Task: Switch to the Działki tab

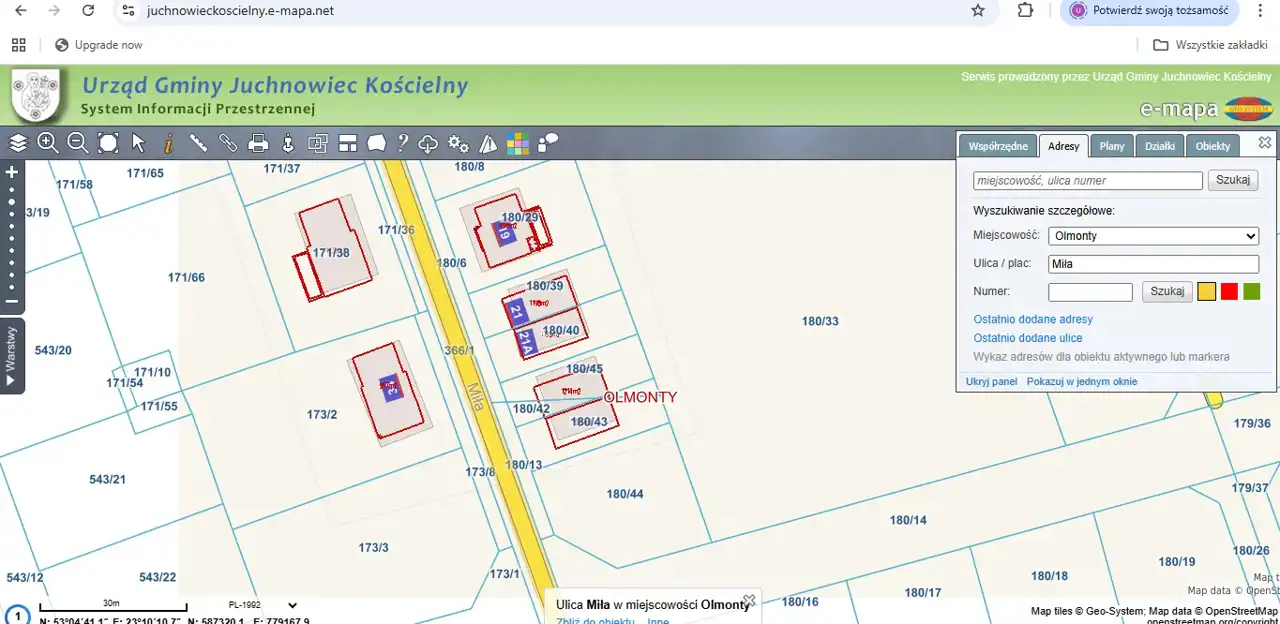Action: (x=1159, y=146)
